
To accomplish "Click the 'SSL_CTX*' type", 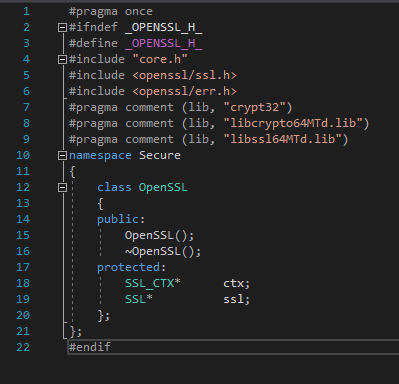I will click(153, 283).
